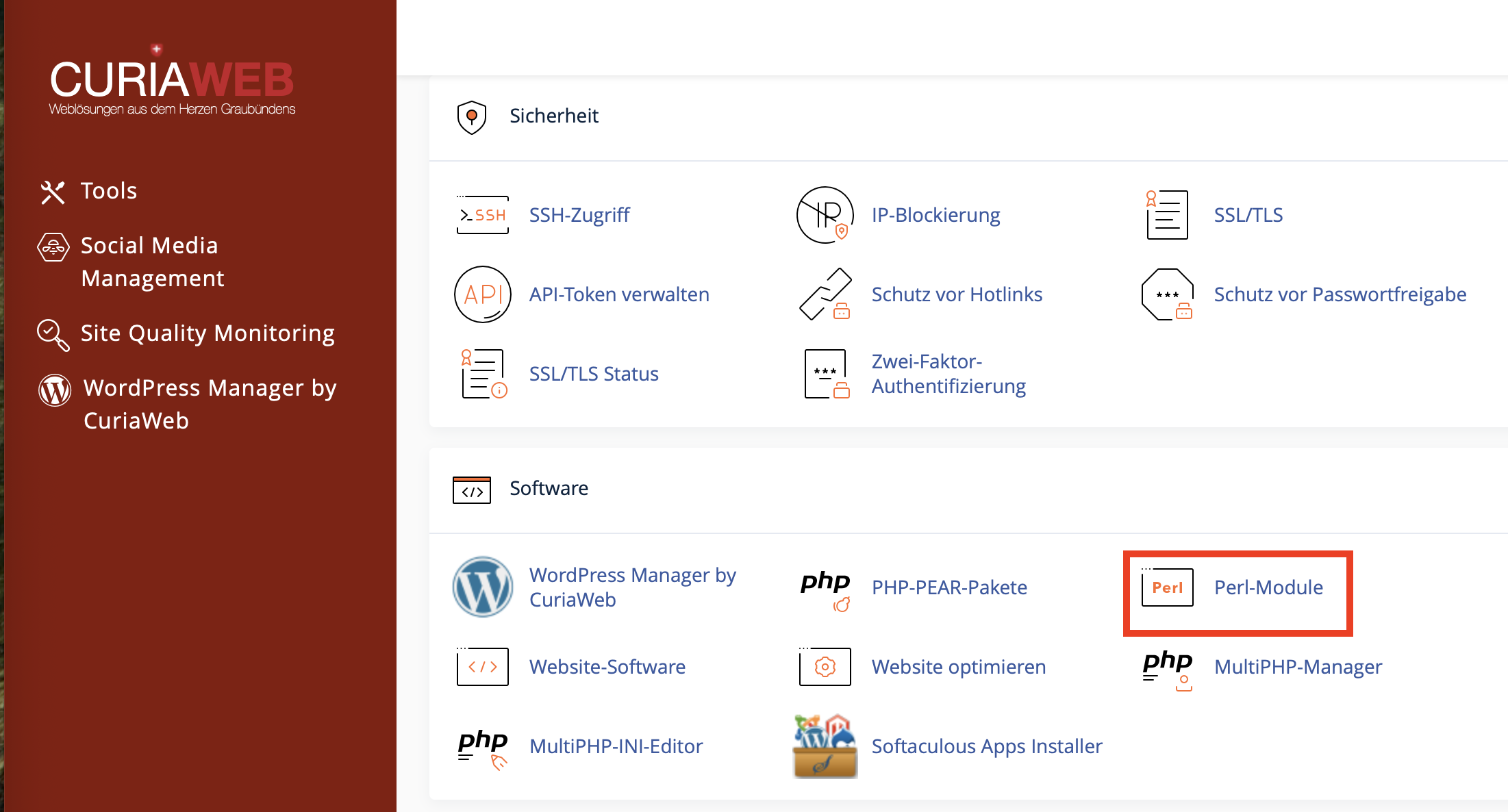Viewport: 1508px width, 812px height.
Task: Open Zwei-Faktor-Authentifizierung link
Action: tap(948, 374)
